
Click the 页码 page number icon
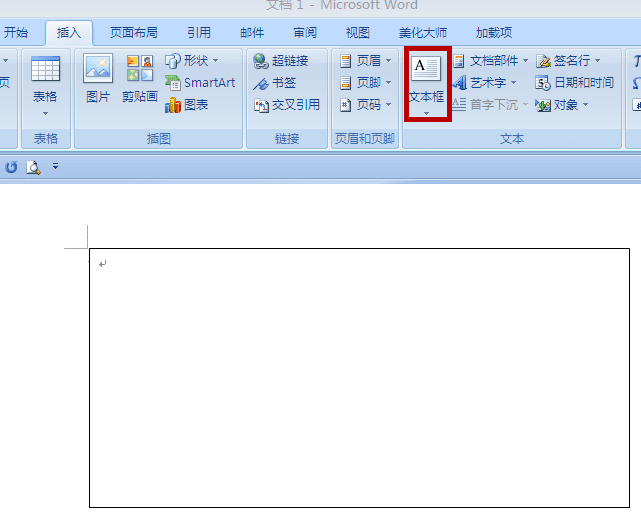[x=345, y=105]
